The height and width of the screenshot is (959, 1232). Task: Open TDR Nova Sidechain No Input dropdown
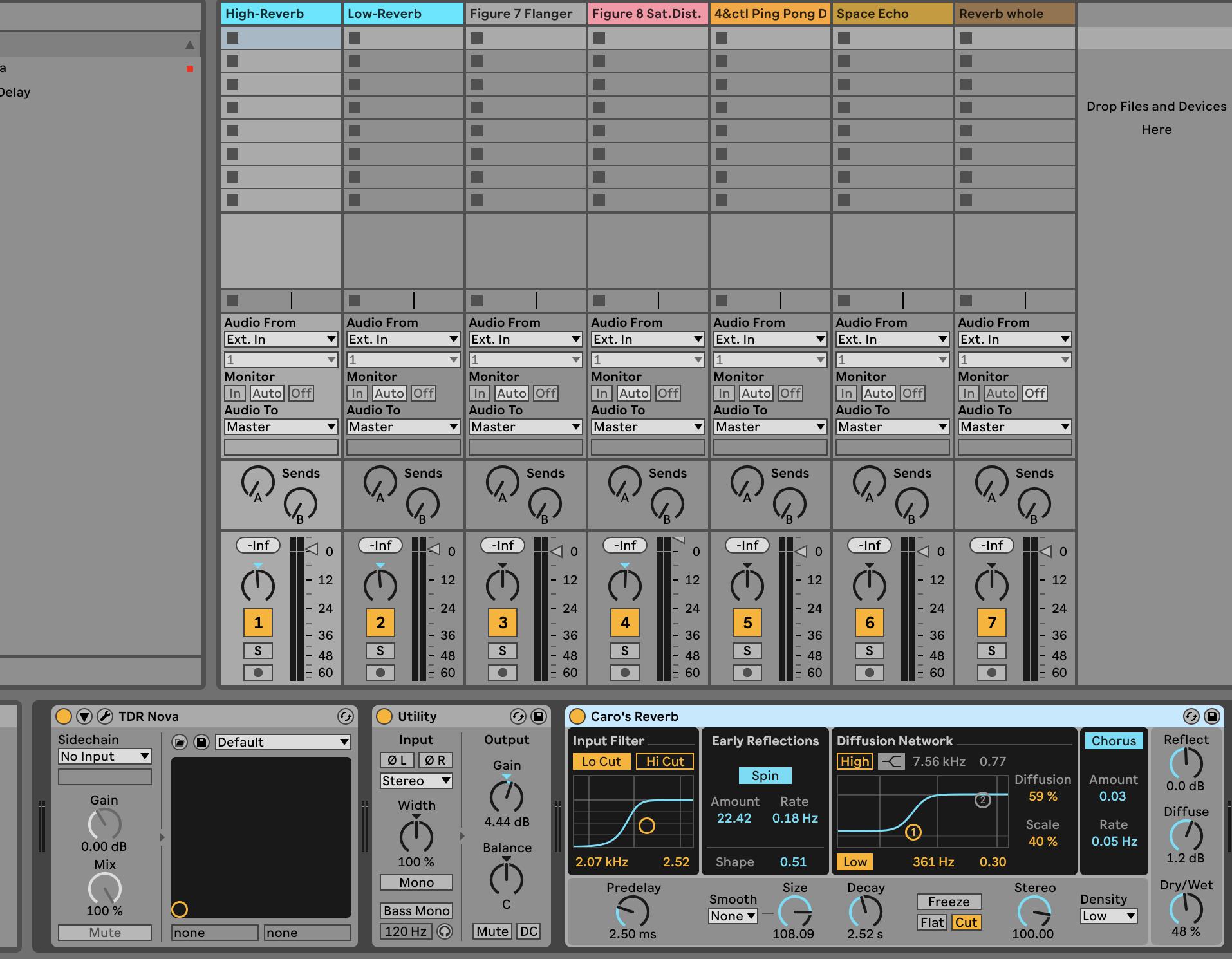pos(104,756)
